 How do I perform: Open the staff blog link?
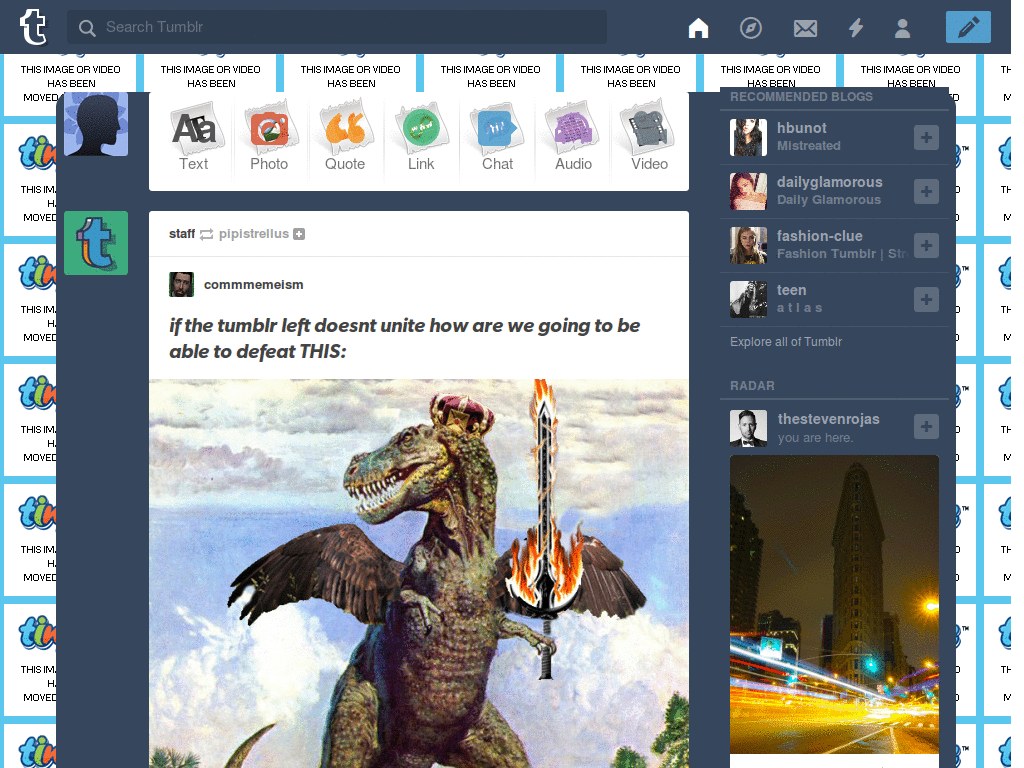[182, 234]
